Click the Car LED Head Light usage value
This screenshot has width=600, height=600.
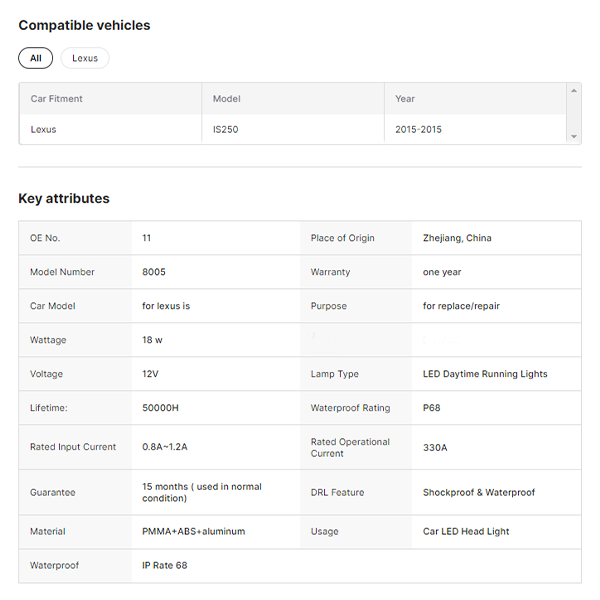[x=466, y=531]
